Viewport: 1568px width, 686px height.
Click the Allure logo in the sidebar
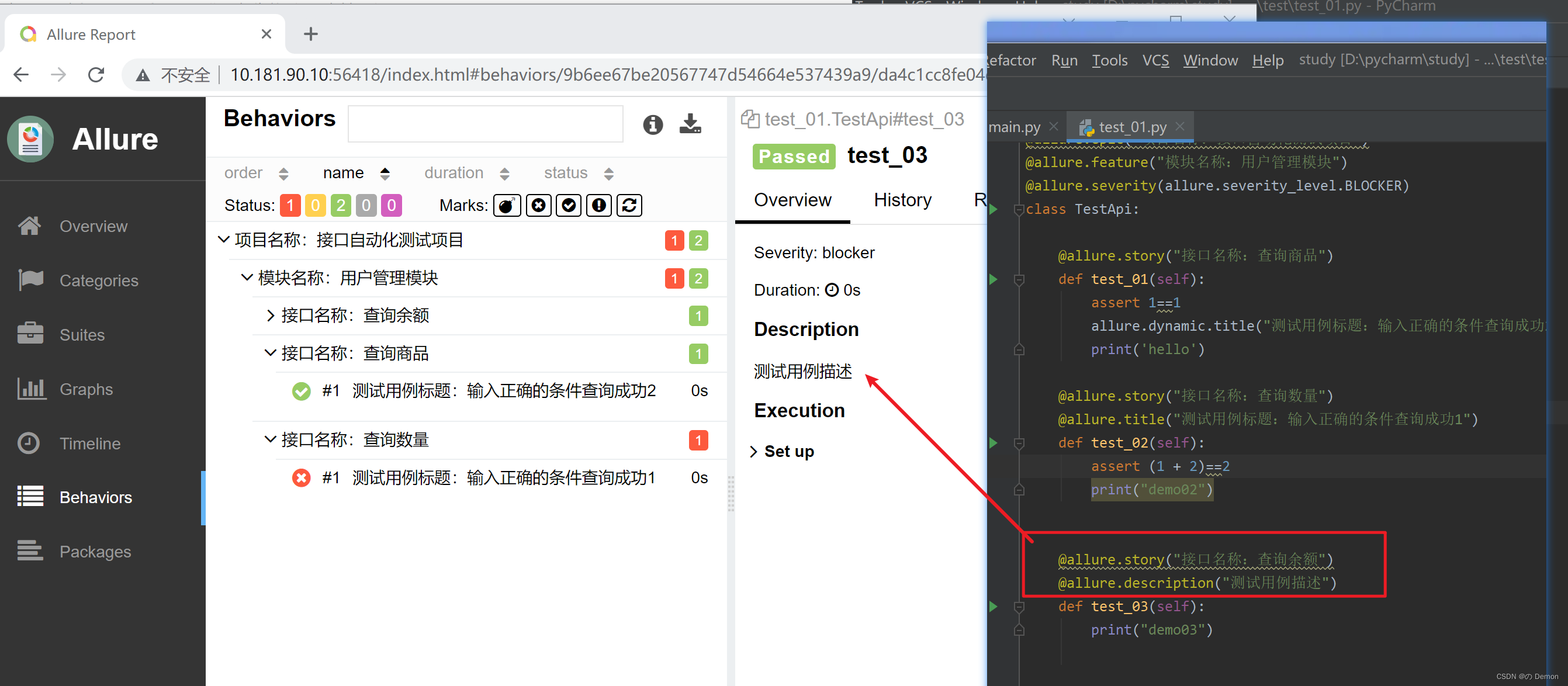pyautogui.click(x=30, y=139)
